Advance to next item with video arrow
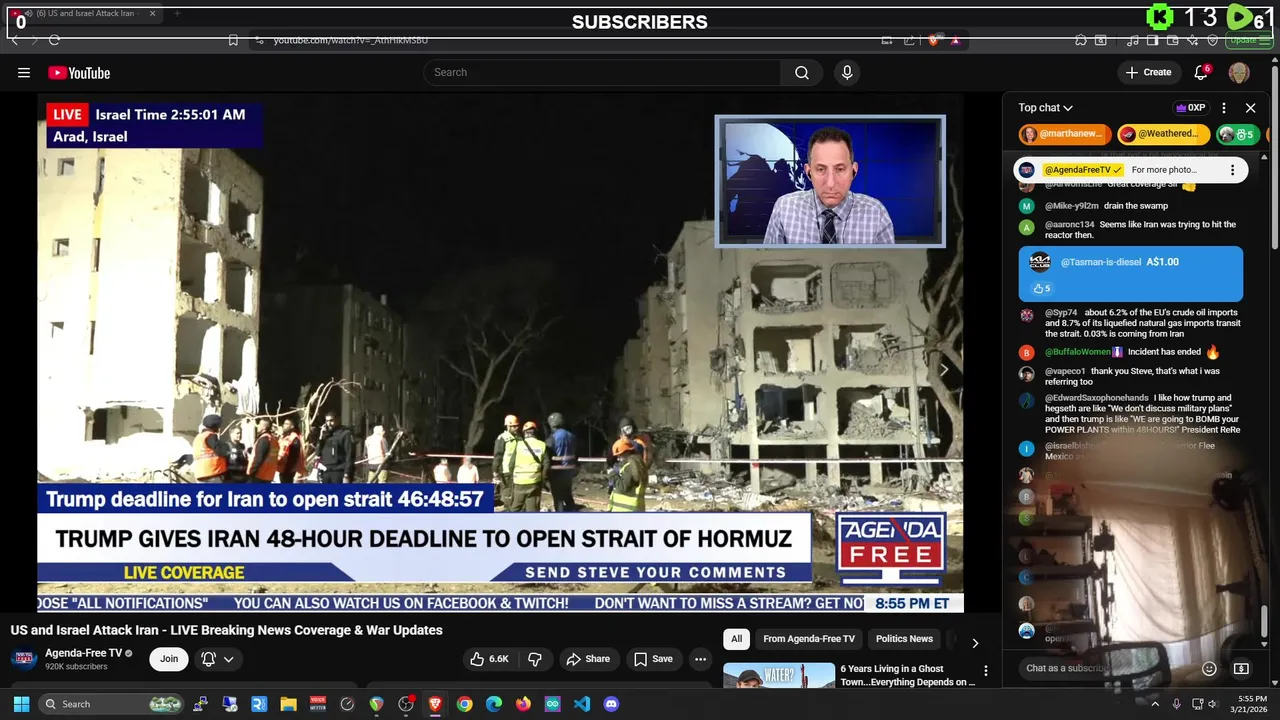Viewport: 1280px width, 720px height. pyautogui.click(x=943, y=370)
